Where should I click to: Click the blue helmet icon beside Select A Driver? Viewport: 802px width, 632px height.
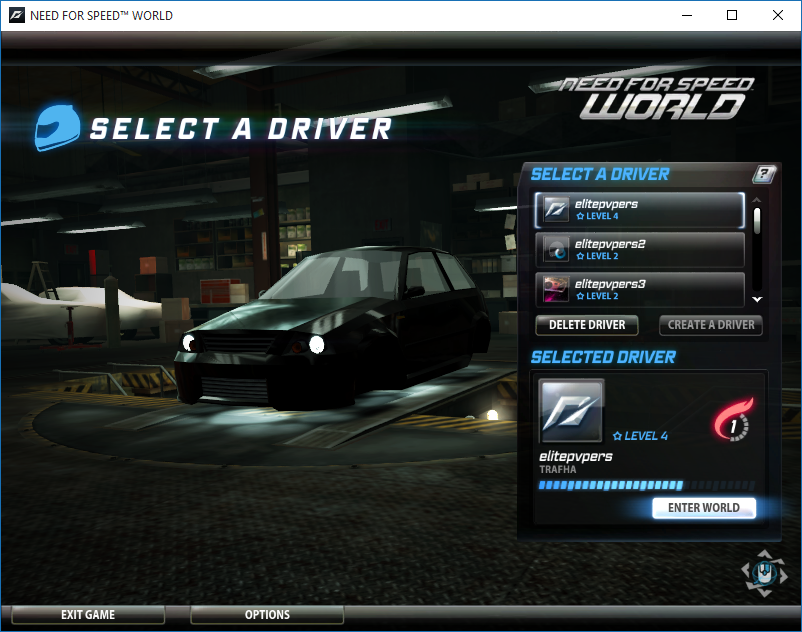click(57, 128)
